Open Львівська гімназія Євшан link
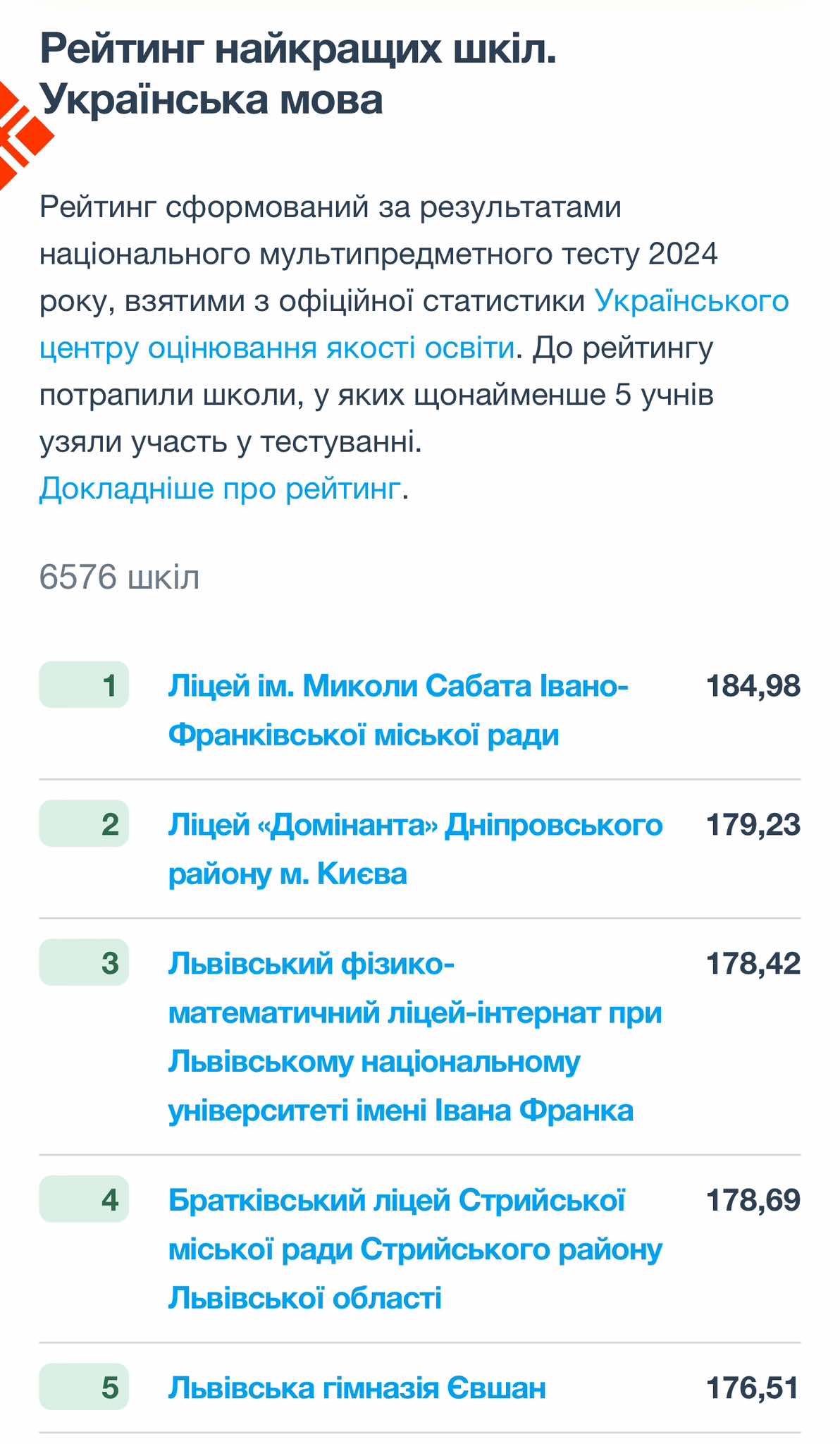Viewport: 840px width, 1444px height. click(x=357, y=1388)
